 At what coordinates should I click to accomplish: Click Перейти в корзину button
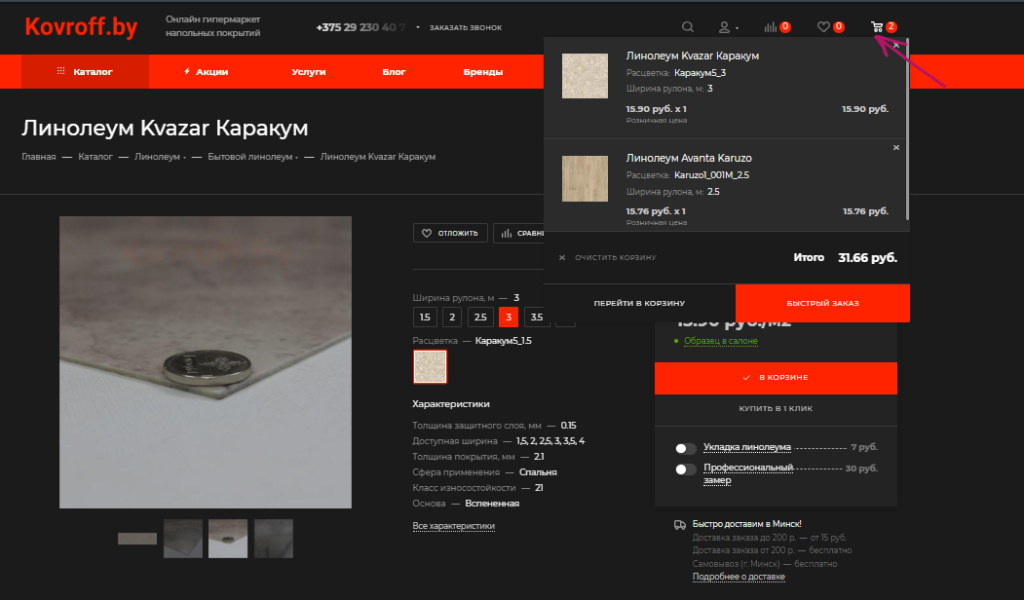[x=639, y=303]
